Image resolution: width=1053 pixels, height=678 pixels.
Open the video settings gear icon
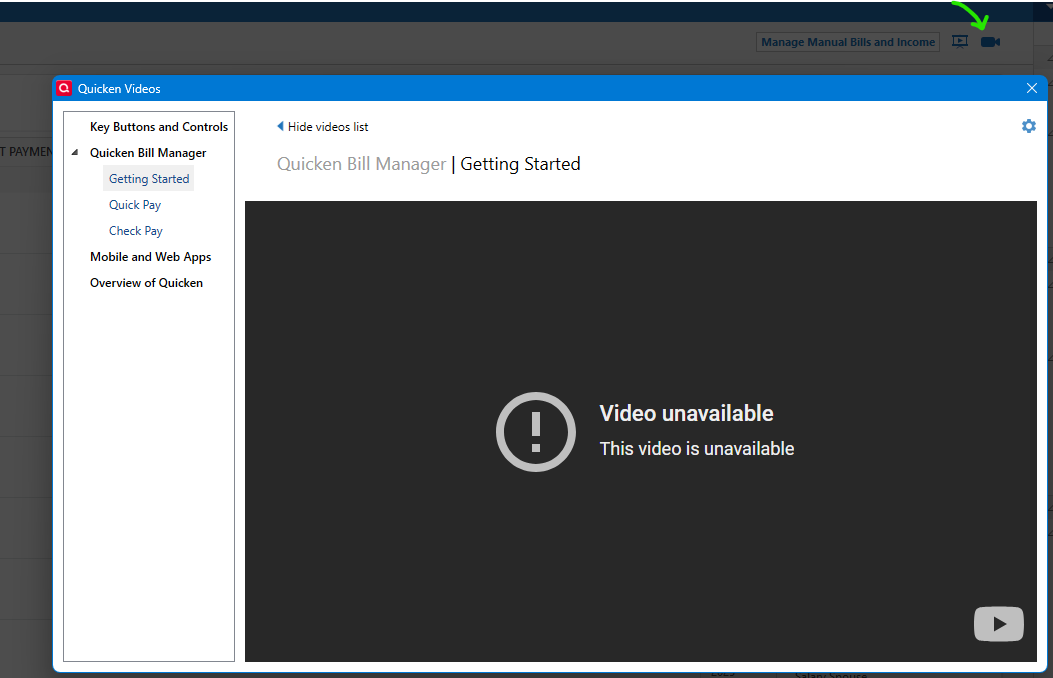pyautogui.click(x=1028, y=126)
